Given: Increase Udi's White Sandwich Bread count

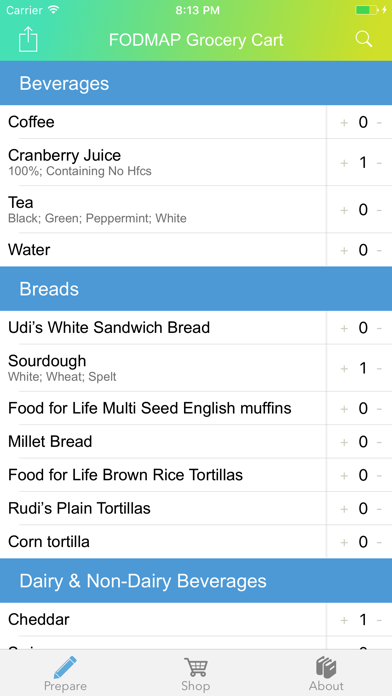Looking at the screenshot, I should coord(344,328).
